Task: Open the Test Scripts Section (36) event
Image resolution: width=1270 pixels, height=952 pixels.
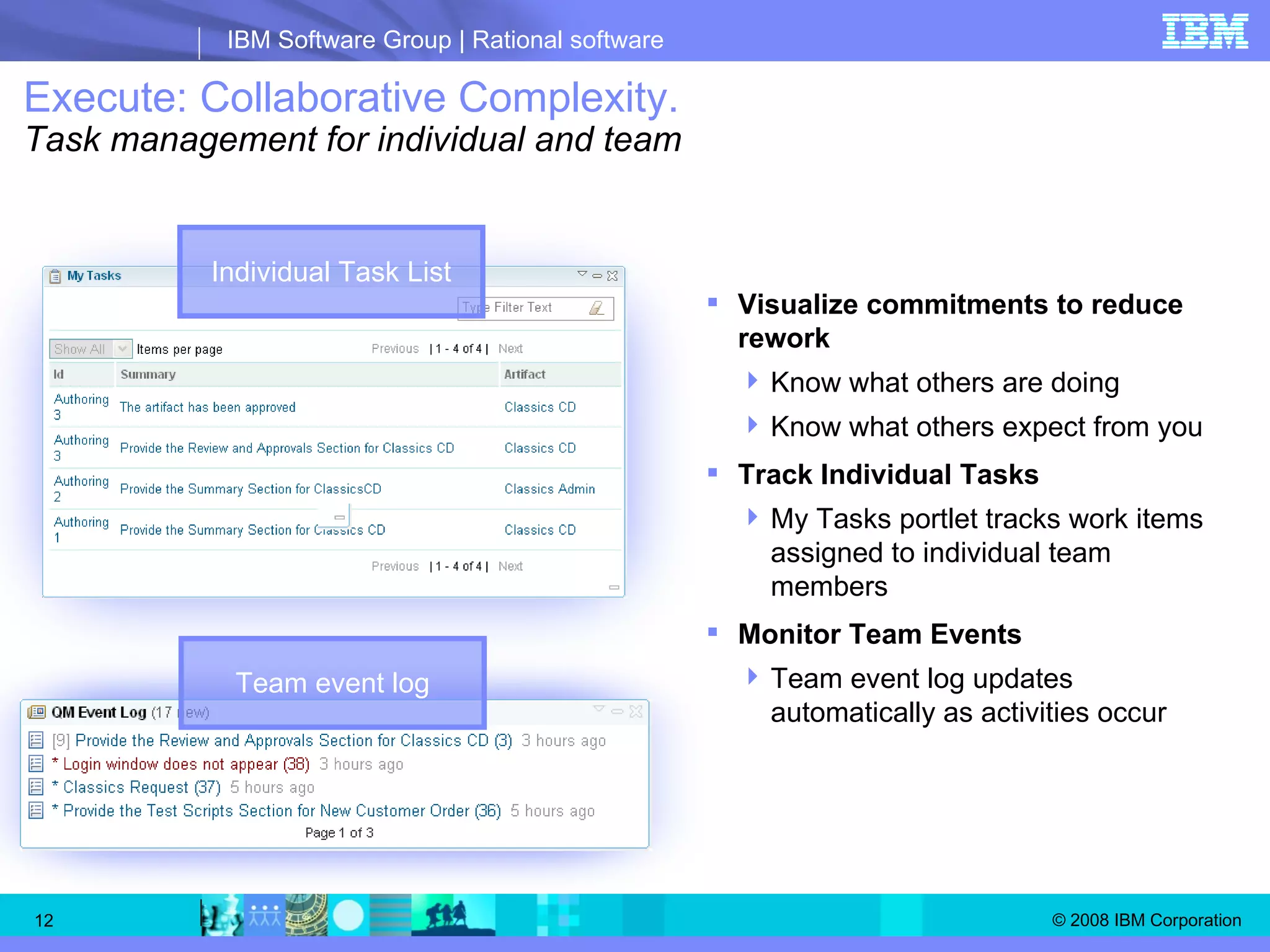Action: click(x=277, y=811)
